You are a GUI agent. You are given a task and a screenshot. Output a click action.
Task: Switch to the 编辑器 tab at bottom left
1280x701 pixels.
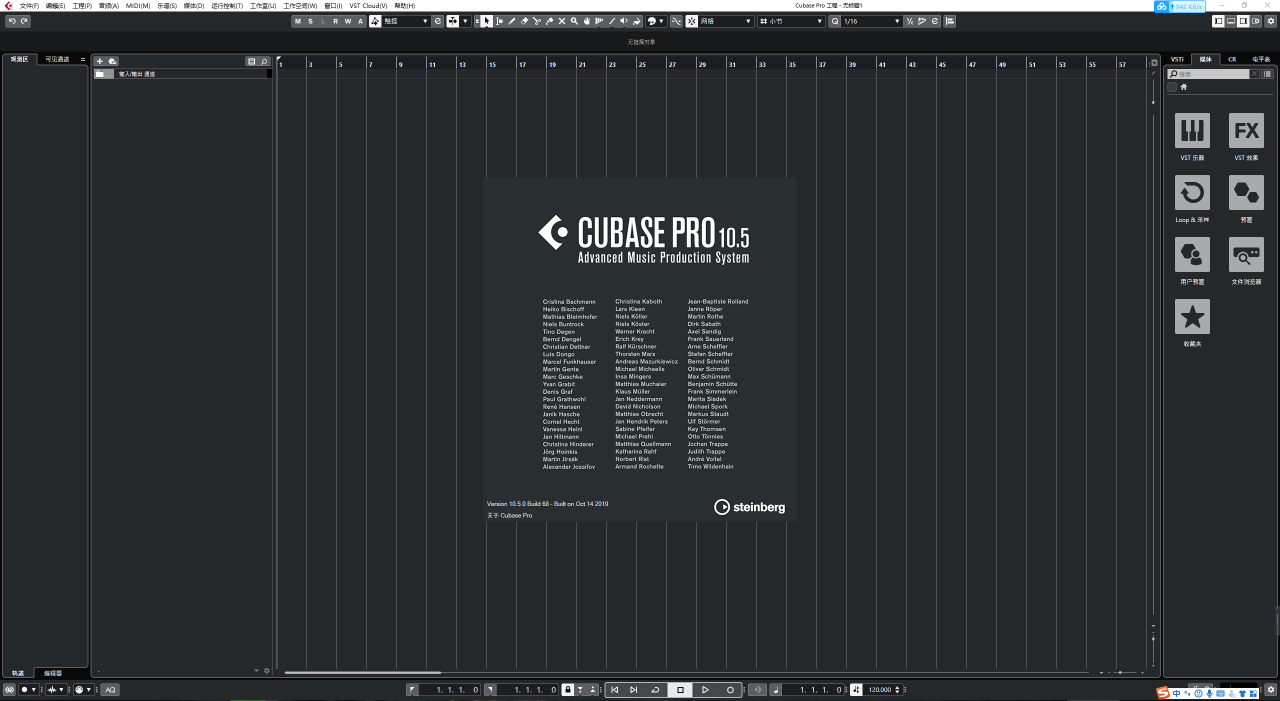[x=51, y=673]
